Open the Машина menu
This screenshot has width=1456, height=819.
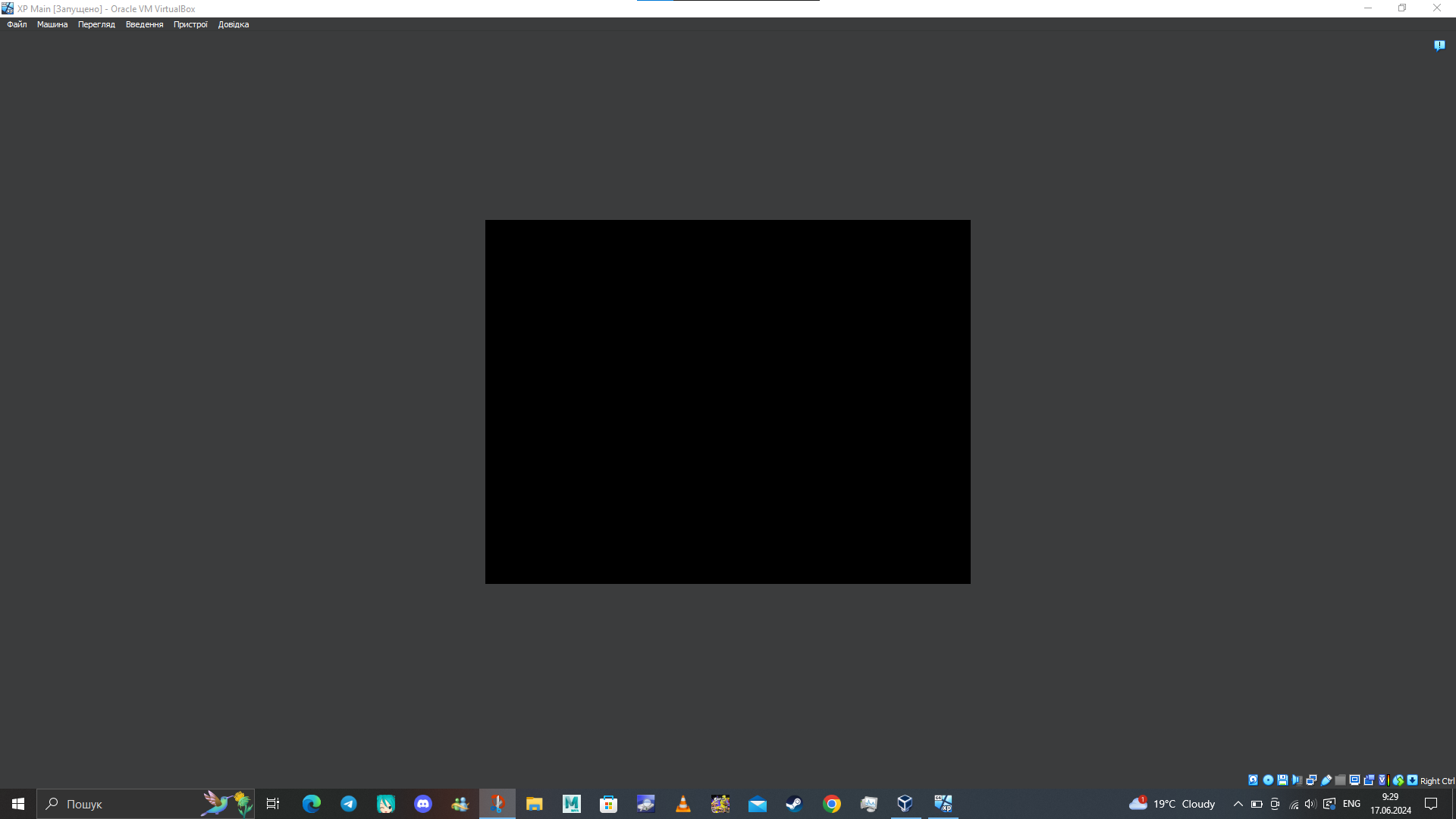point(52,24)
